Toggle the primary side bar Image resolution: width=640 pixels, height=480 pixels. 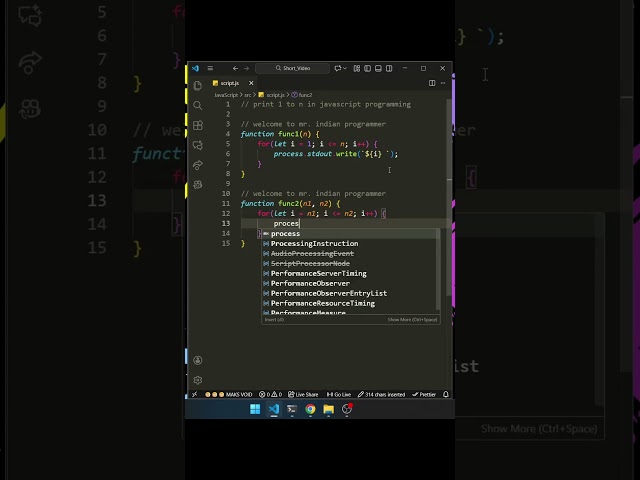(367, 68)
